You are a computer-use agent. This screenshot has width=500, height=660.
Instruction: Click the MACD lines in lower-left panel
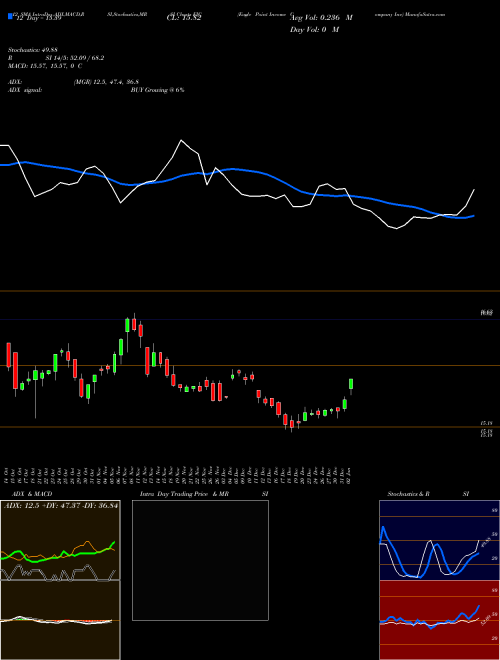56,620
